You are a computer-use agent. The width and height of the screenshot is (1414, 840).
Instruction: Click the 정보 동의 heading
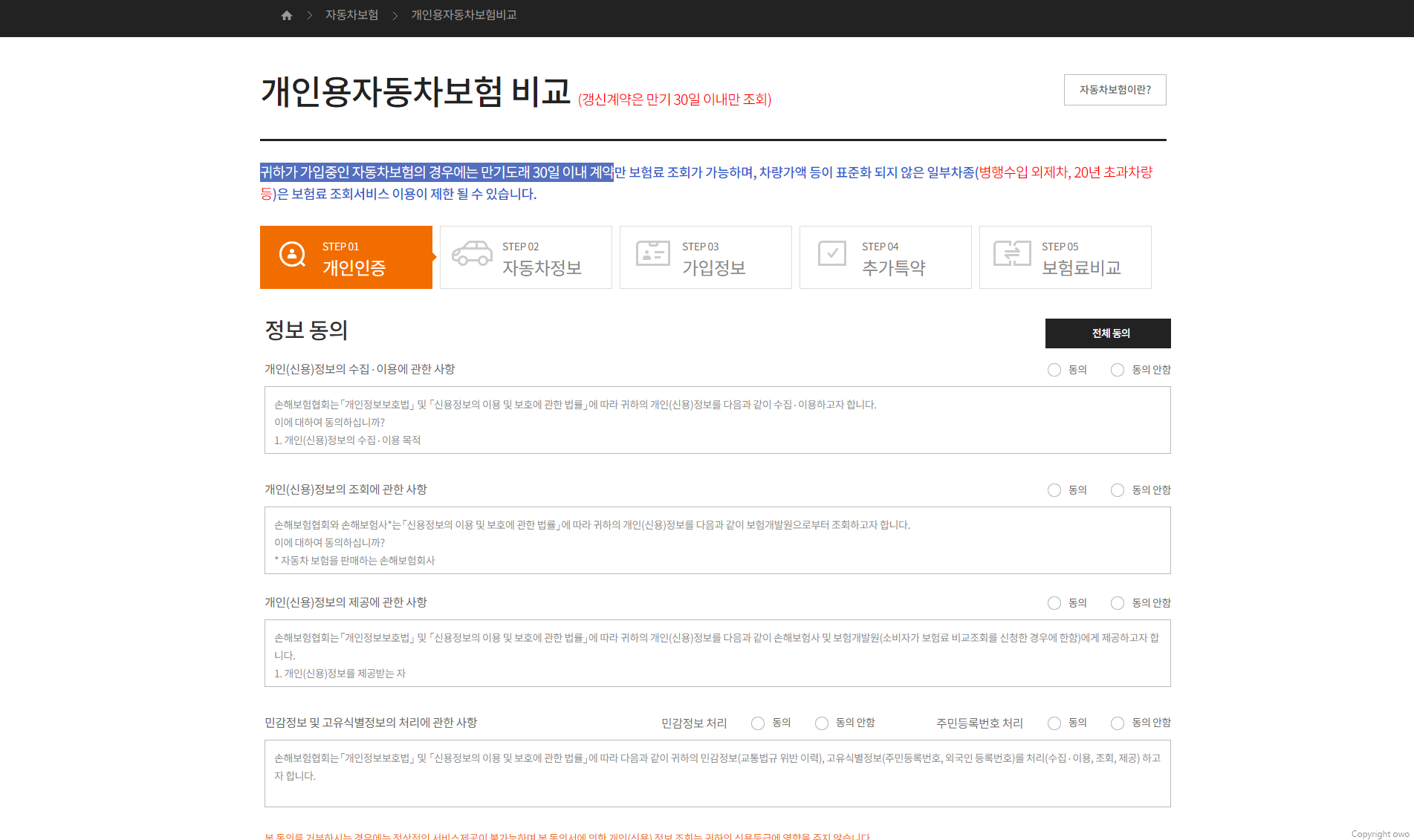(306, 330)
